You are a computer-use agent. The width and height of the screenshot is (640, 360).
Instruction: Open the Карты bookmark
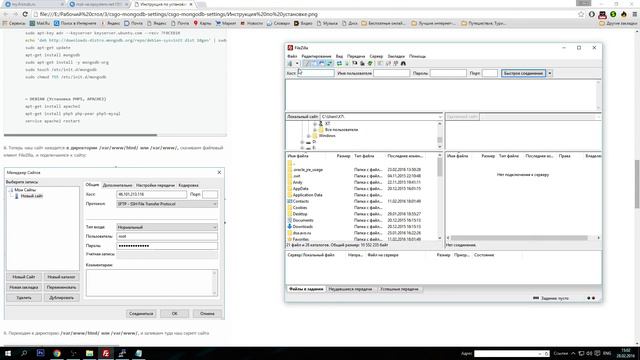[x=202, y=23]
